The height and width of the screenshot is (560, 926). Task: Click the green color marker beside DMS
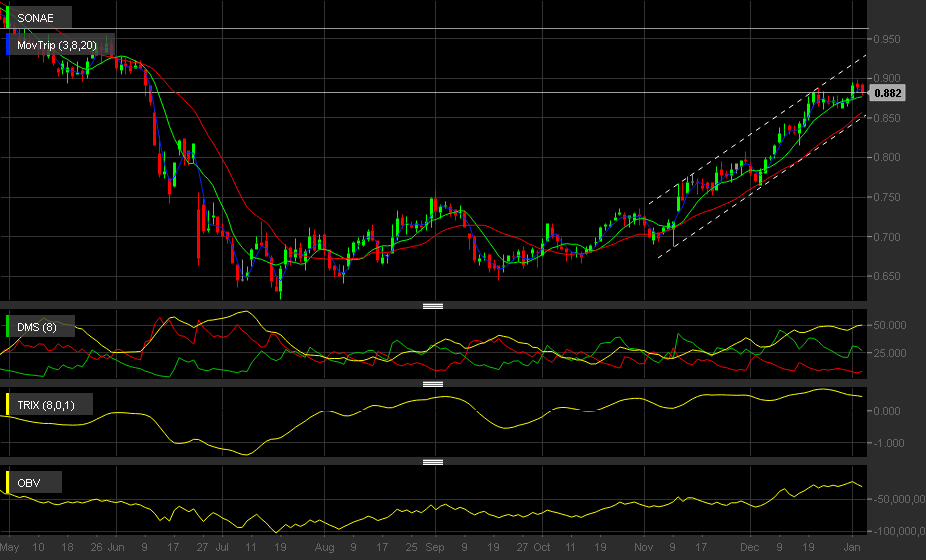pyautogui.click(x=8, y=327)
